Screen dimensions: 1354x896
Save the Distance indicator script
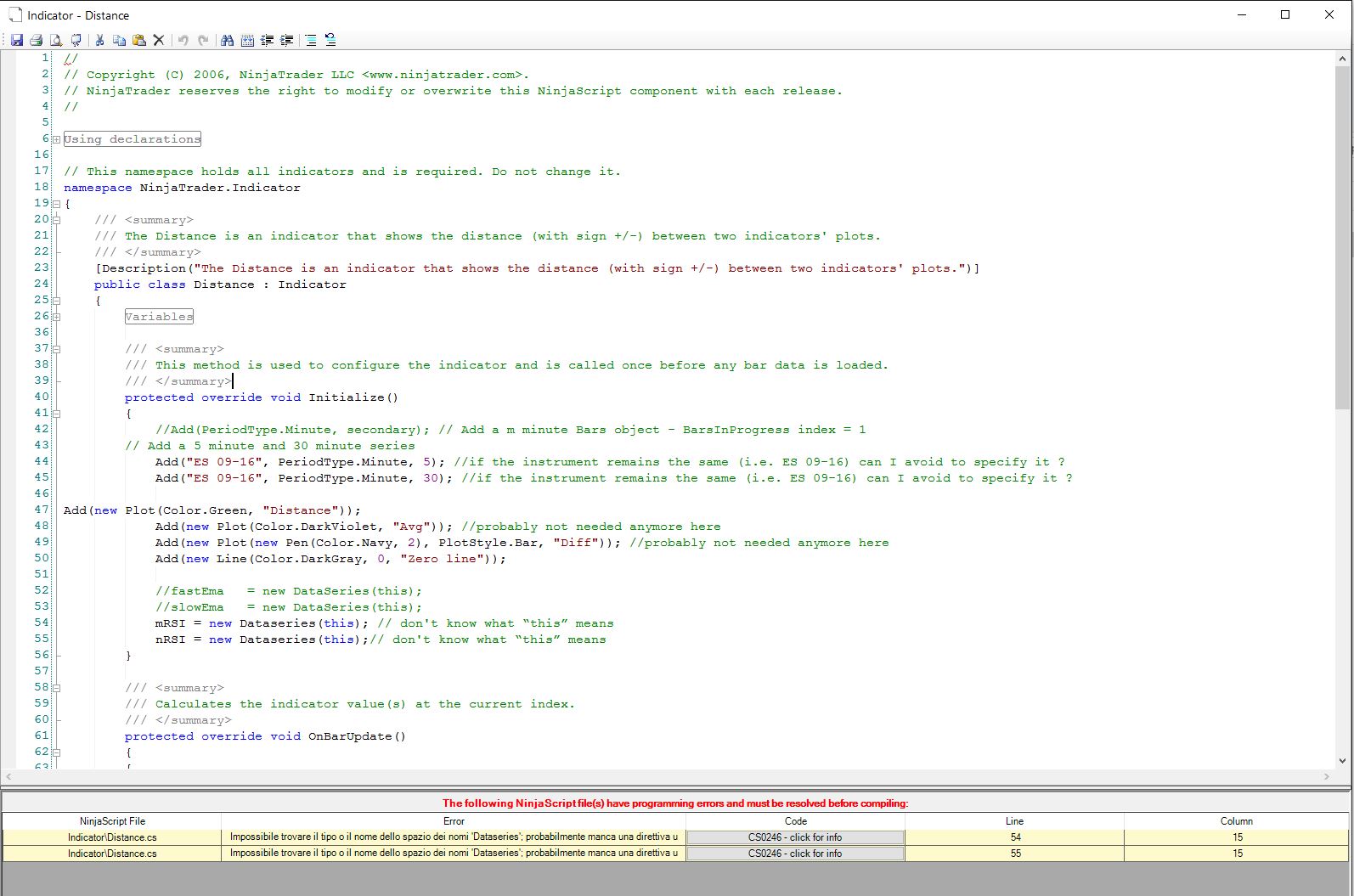click(x=16, y=40)
